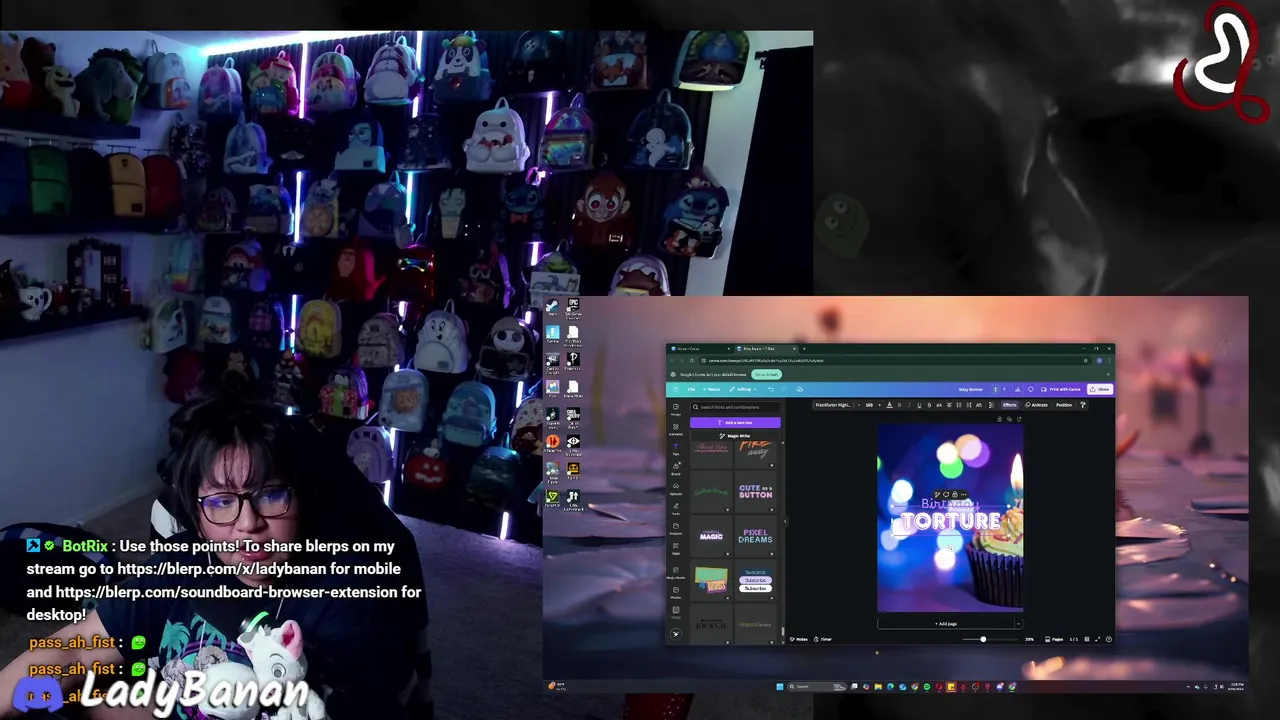
Task: Open the text spacing settings
Action: click(969, 405)
